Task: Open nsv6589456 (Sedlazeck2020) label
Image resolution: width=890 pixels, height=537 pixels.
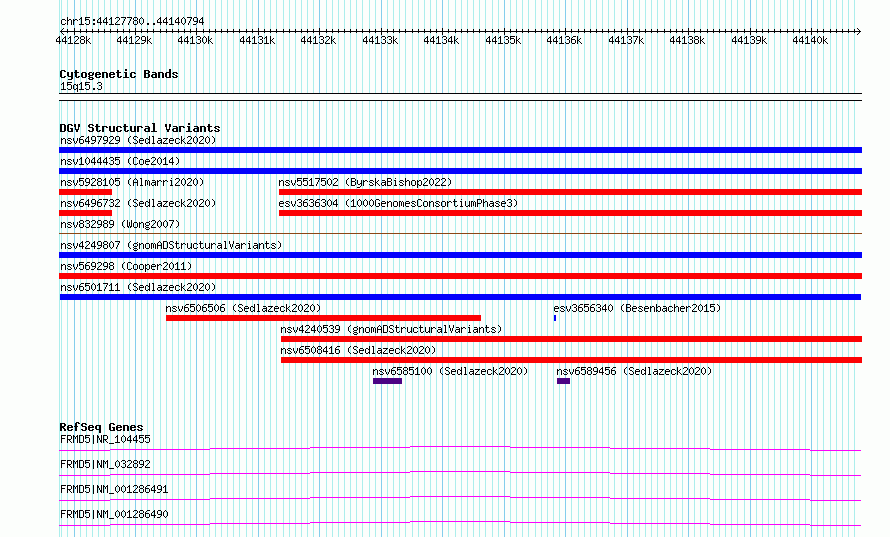Action: tap(634, 371)
